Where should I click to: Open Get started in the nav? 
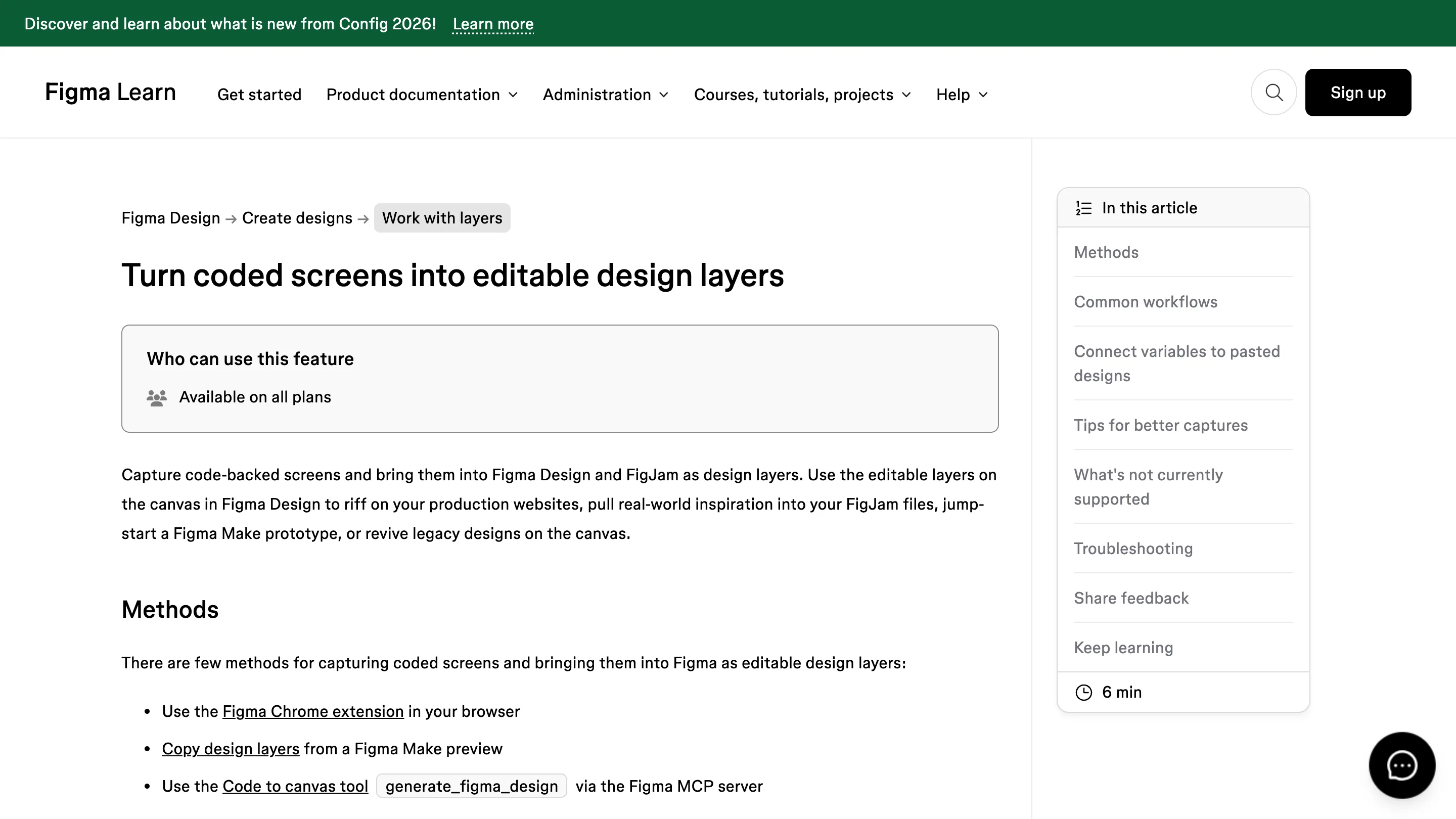coord(259,95)
